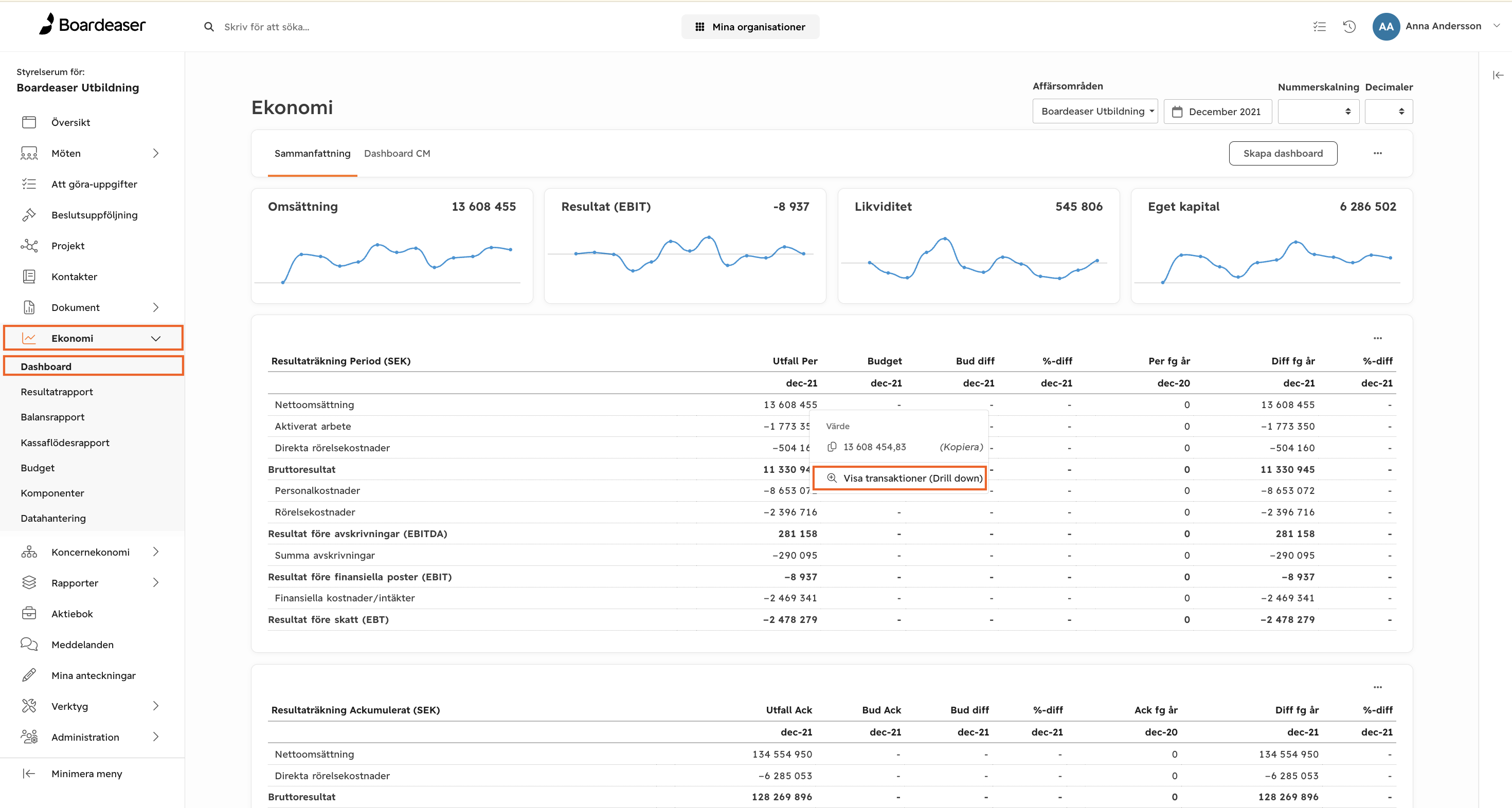Click in the search field Skriv för att söka
1512x808 pixels.
(x=266, y=27)
